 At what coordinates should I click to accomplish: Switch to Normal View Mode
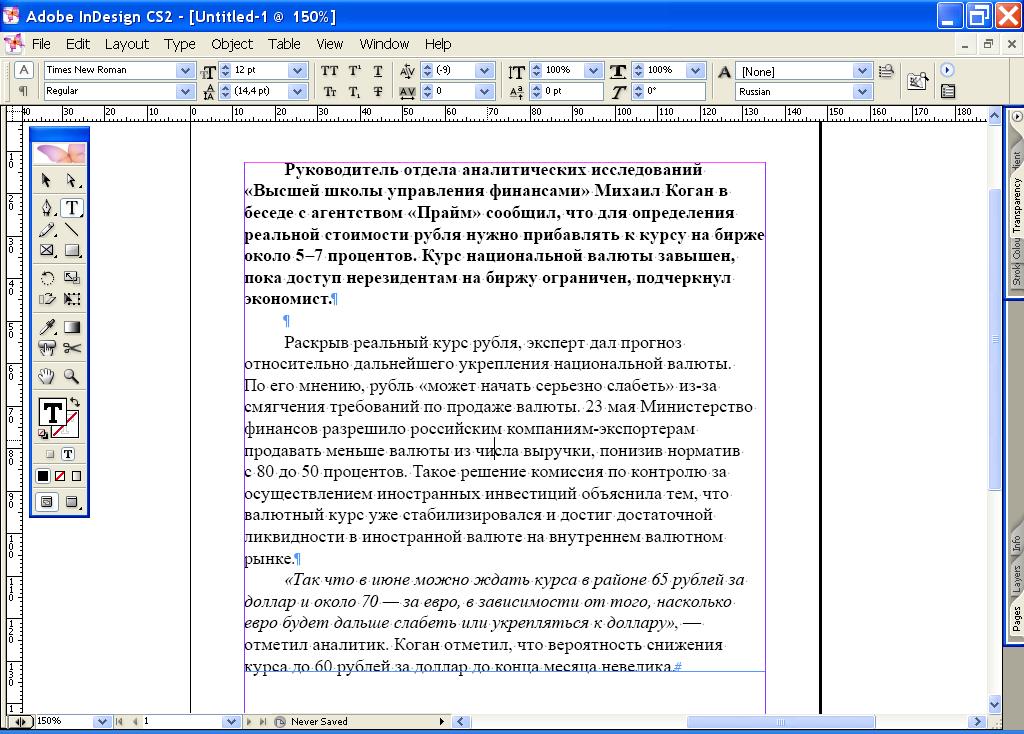46,502
